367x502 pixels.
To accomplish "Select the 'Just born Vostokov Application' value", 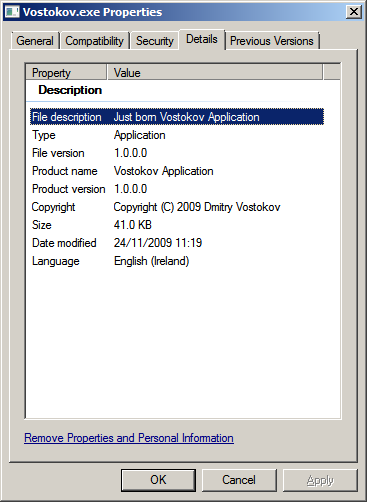I will [186, 117].
